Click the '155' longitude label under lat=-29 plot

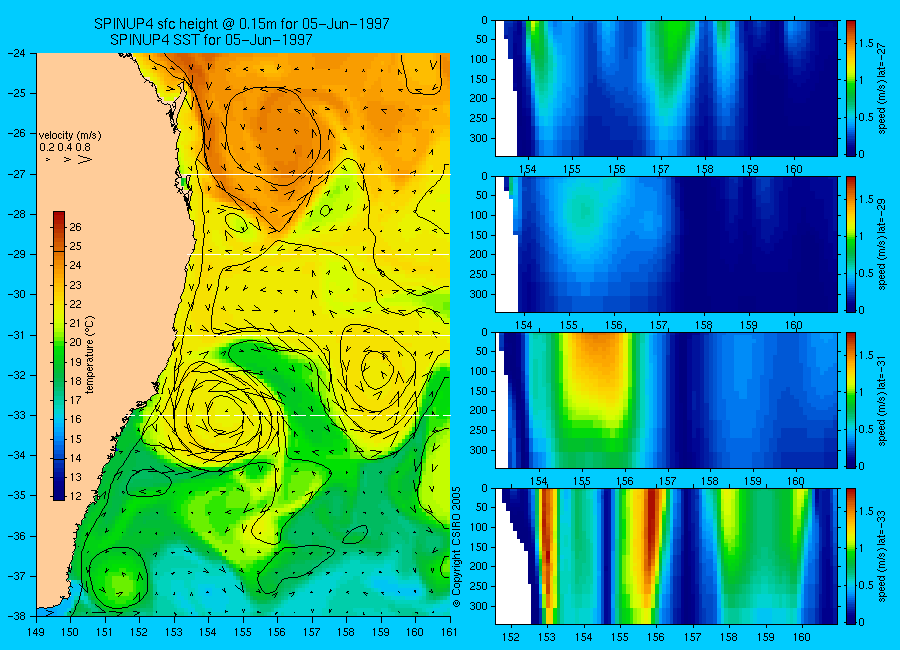click(569, 326)
